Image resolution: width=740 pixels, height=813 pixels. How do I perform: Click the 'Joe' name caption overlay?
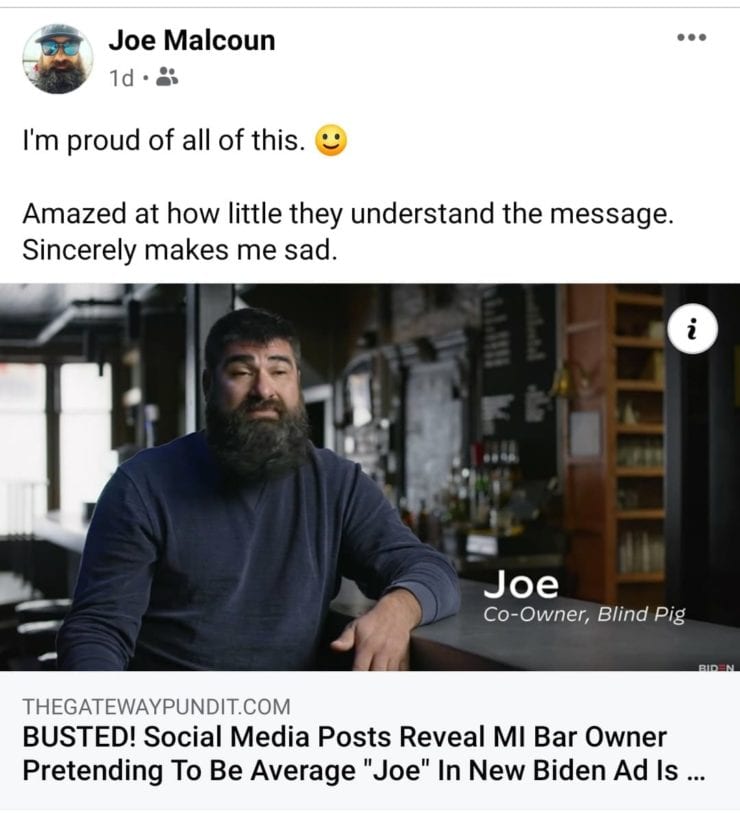tap(521, 584)
